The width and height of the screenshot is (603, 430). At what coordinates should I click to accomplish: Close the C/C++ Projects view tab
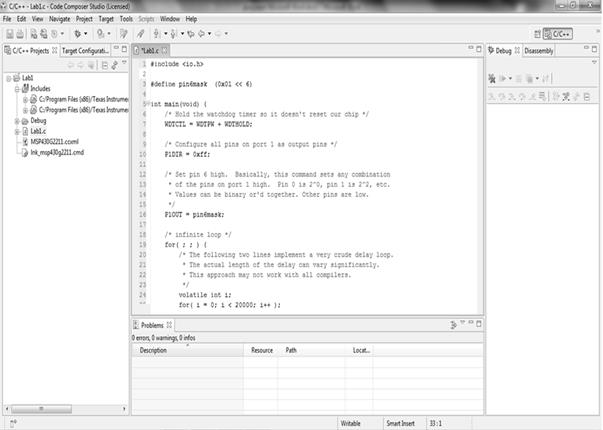pos(54,50)
